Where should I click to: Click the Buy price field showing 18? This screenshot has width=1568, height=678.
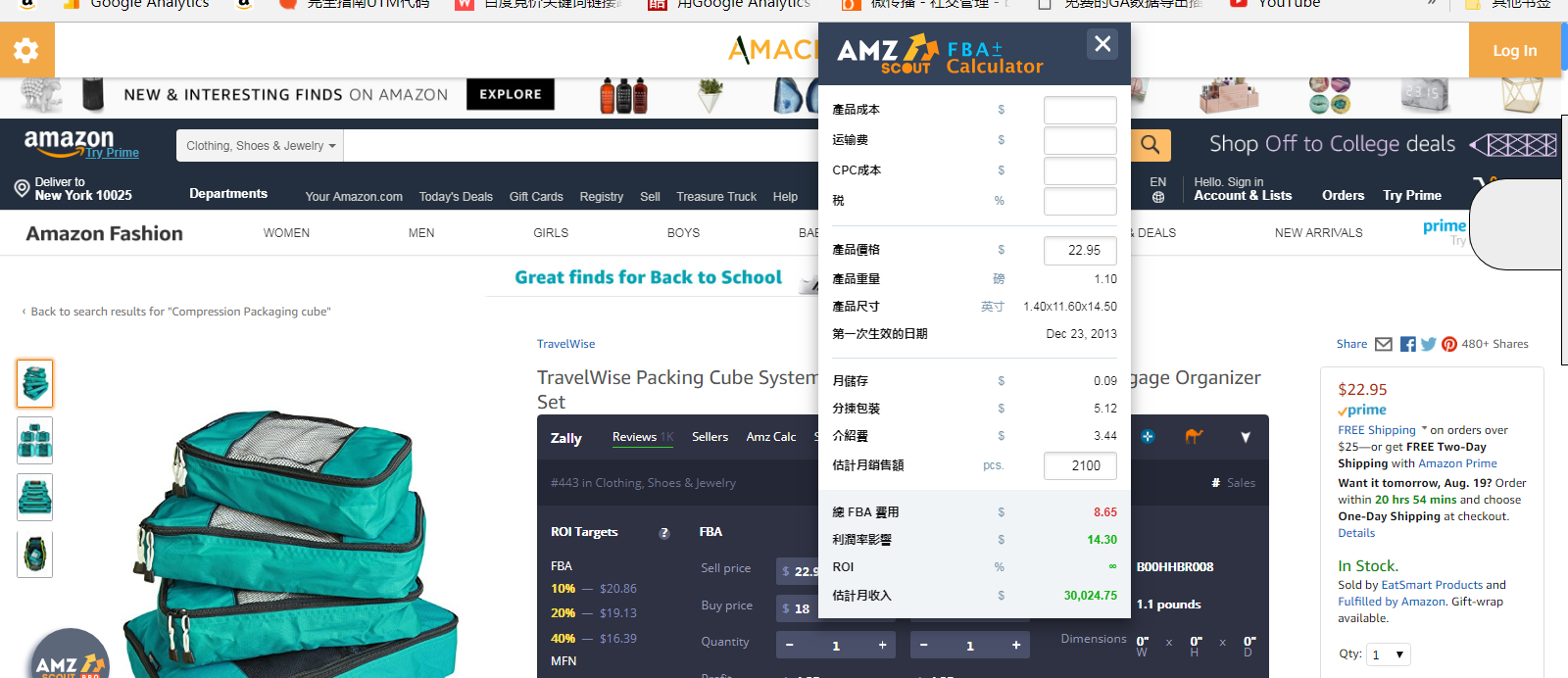797,608
